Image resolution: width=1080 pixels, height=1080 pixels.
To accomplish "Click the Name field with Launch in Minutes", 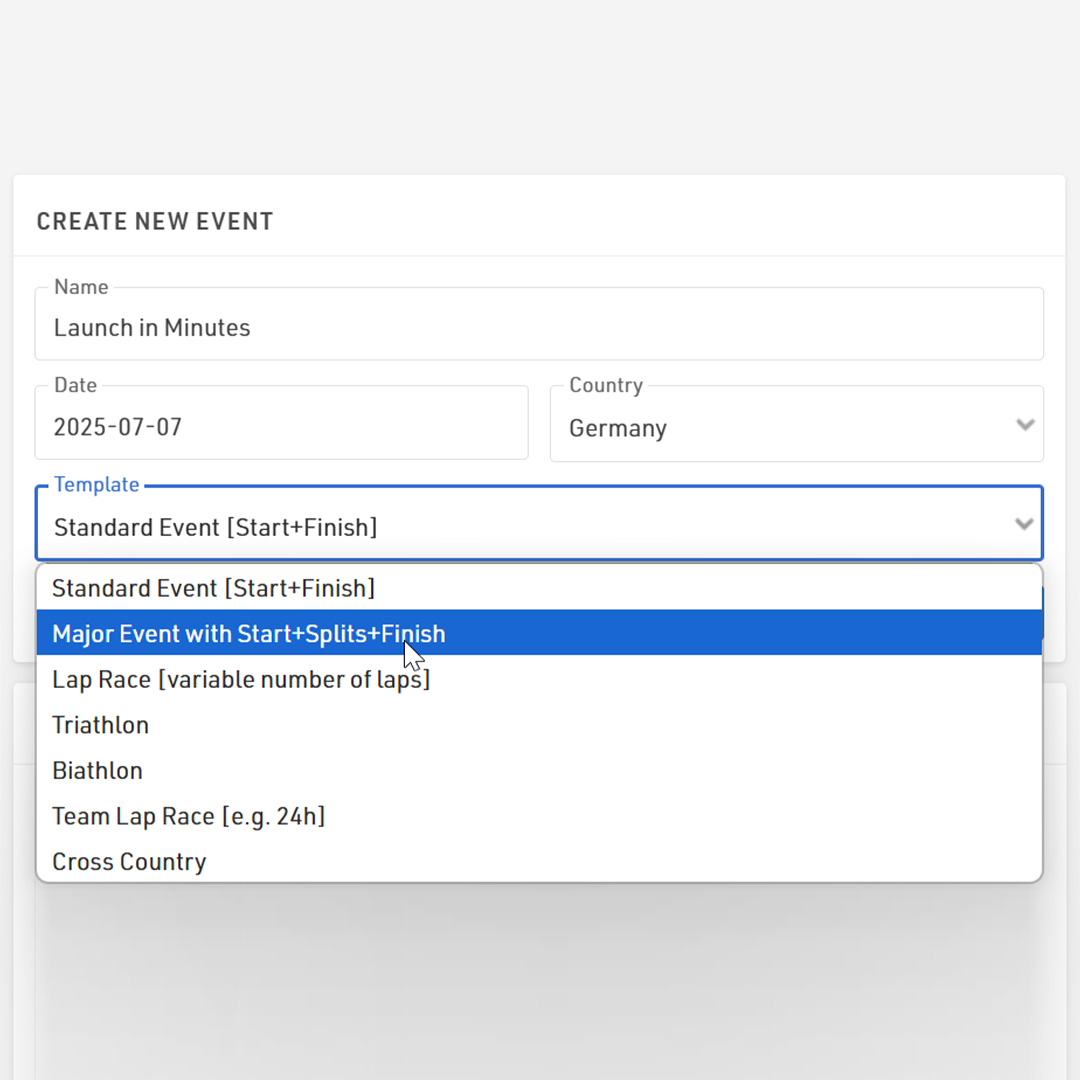I will [x=539, y=324].
